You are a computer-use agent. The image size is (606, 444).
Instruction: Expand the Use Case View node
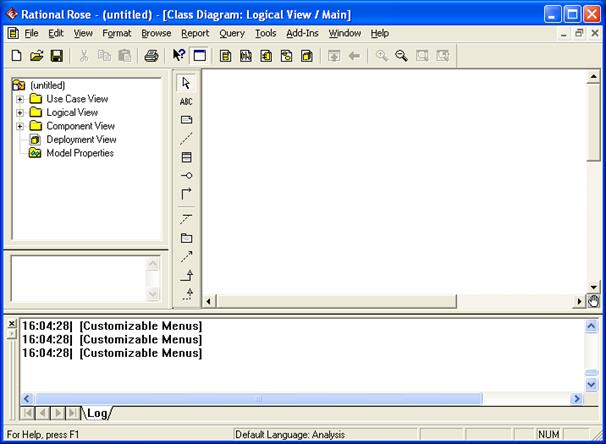click(x=20, y=99)
